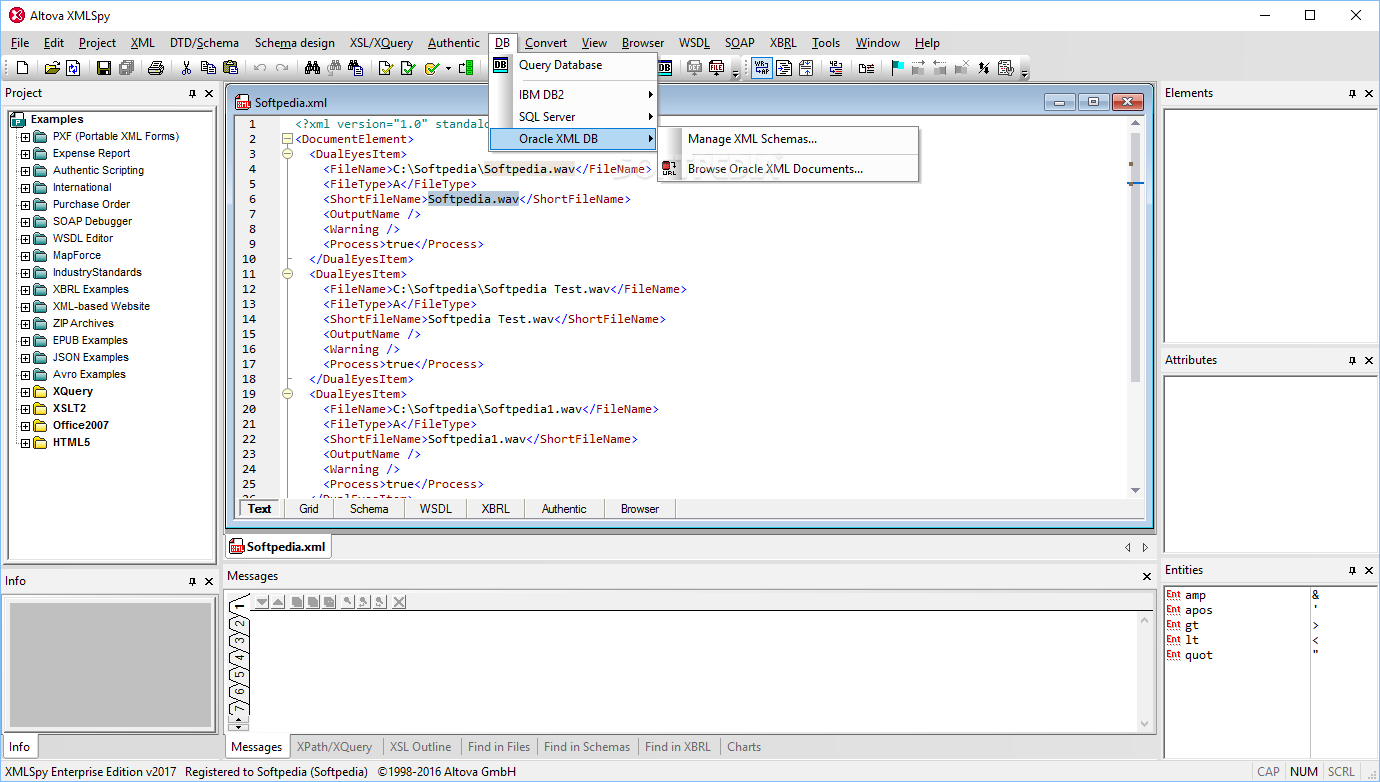The image size is (1380, 782).
Task: Open the Charts output tab
Action: click(x=744, y=747)
